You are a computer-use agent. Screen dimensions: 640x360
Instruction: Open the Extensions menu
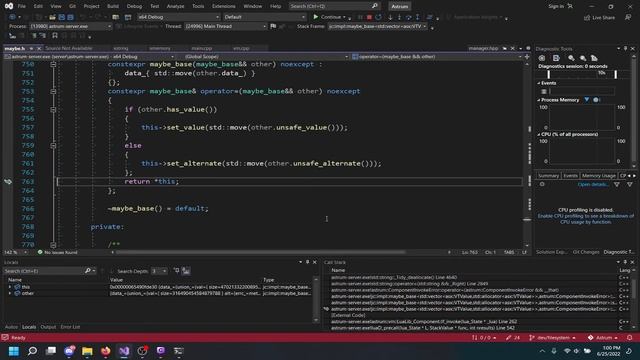click(x=224, y=6)
